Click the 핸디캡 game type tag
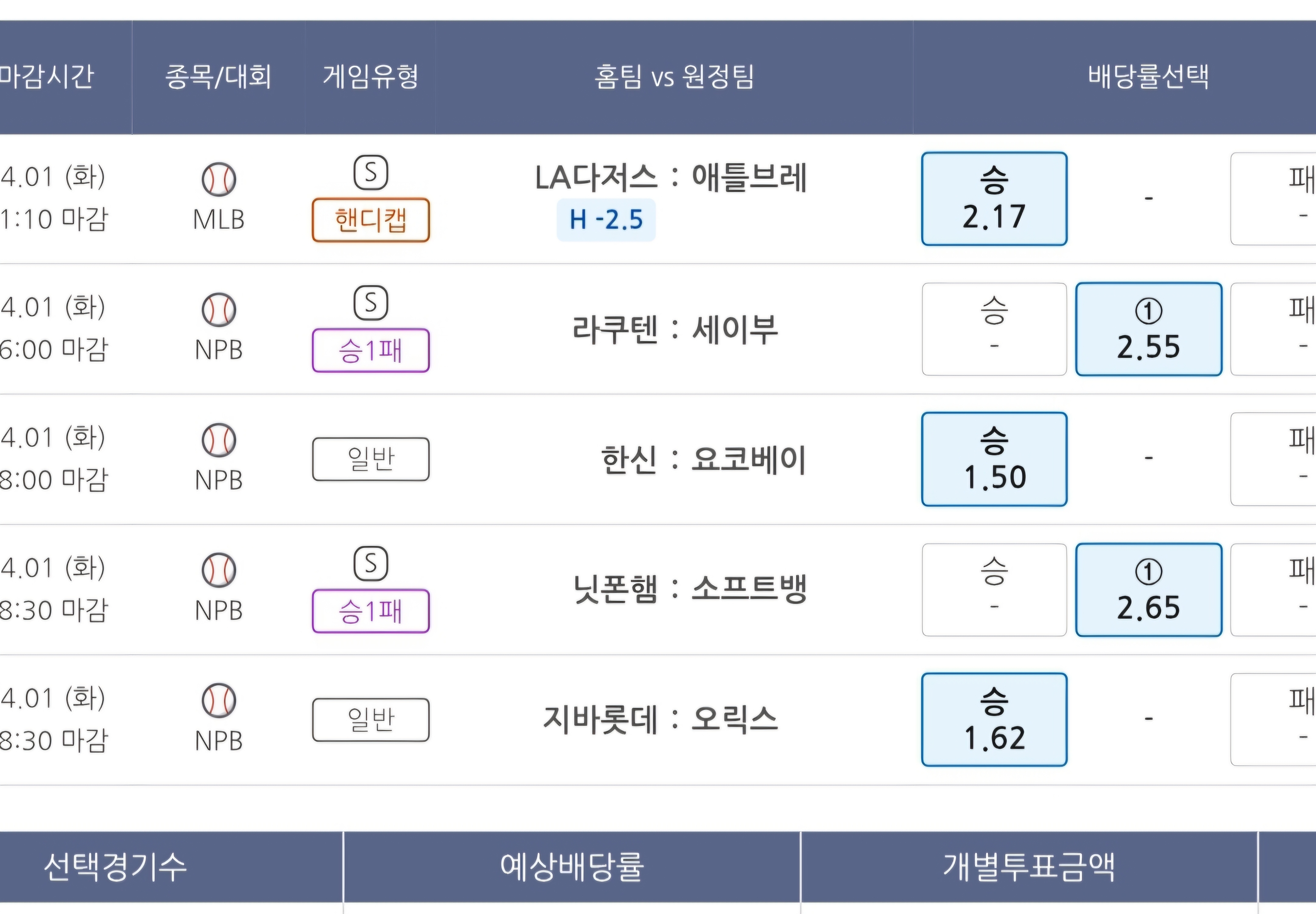The image size is (1316, 914). pyautogui.click(x=370, y=220)
